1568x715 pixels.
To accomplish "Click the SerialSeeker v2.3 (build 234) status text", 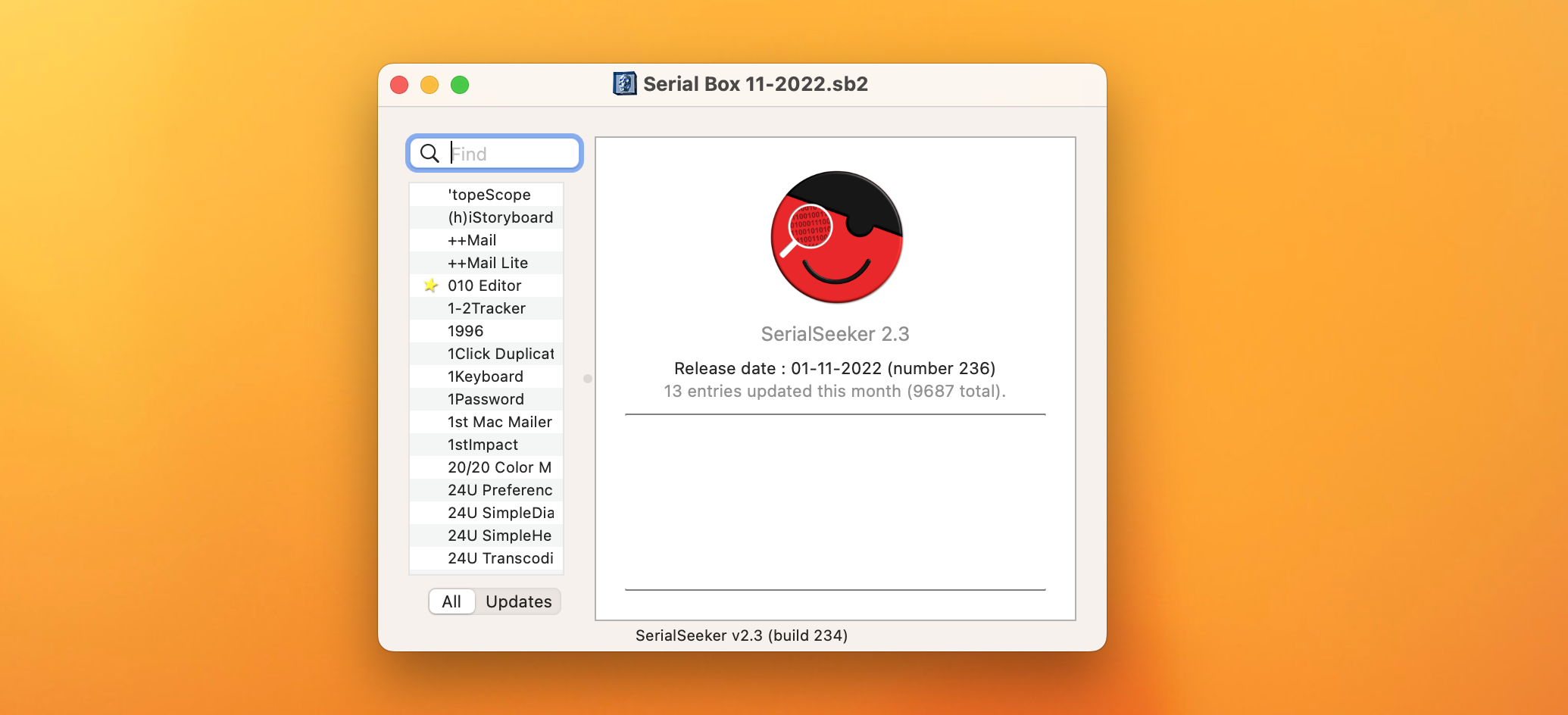I will (742, 635).
